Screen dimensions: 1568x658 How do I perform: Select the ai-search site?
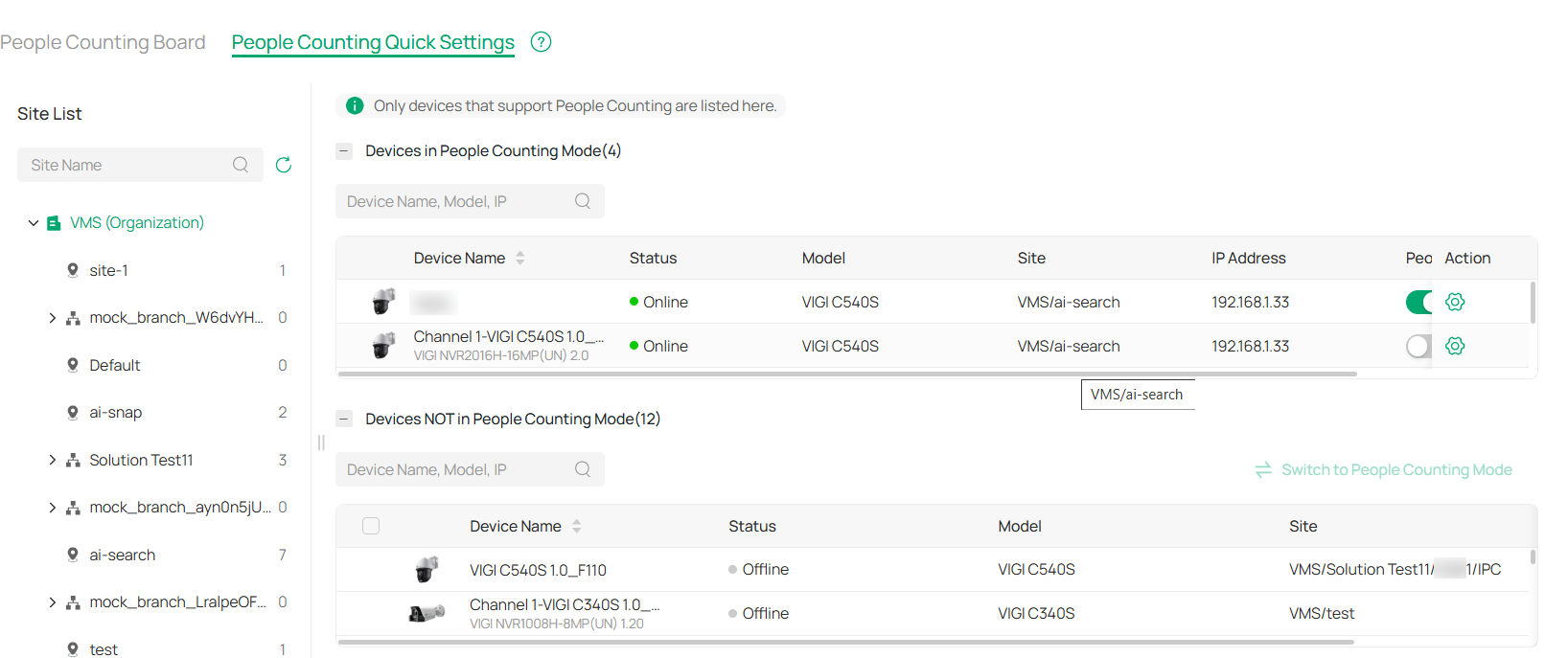(x=122, y=555)
